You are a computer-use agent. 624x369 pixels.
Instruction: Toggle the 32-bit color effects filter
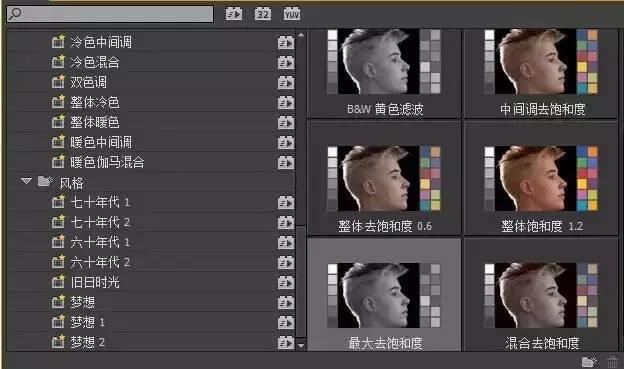[263, 14]
